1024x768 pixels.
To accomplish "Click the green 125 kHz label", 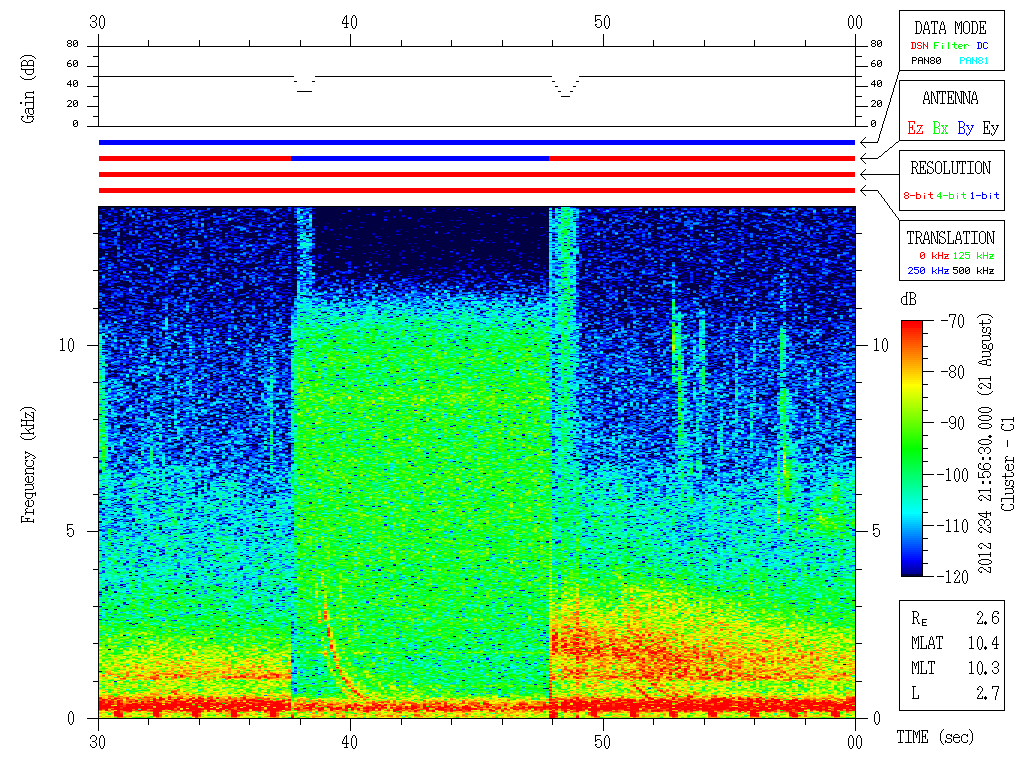I will [973, 255].
